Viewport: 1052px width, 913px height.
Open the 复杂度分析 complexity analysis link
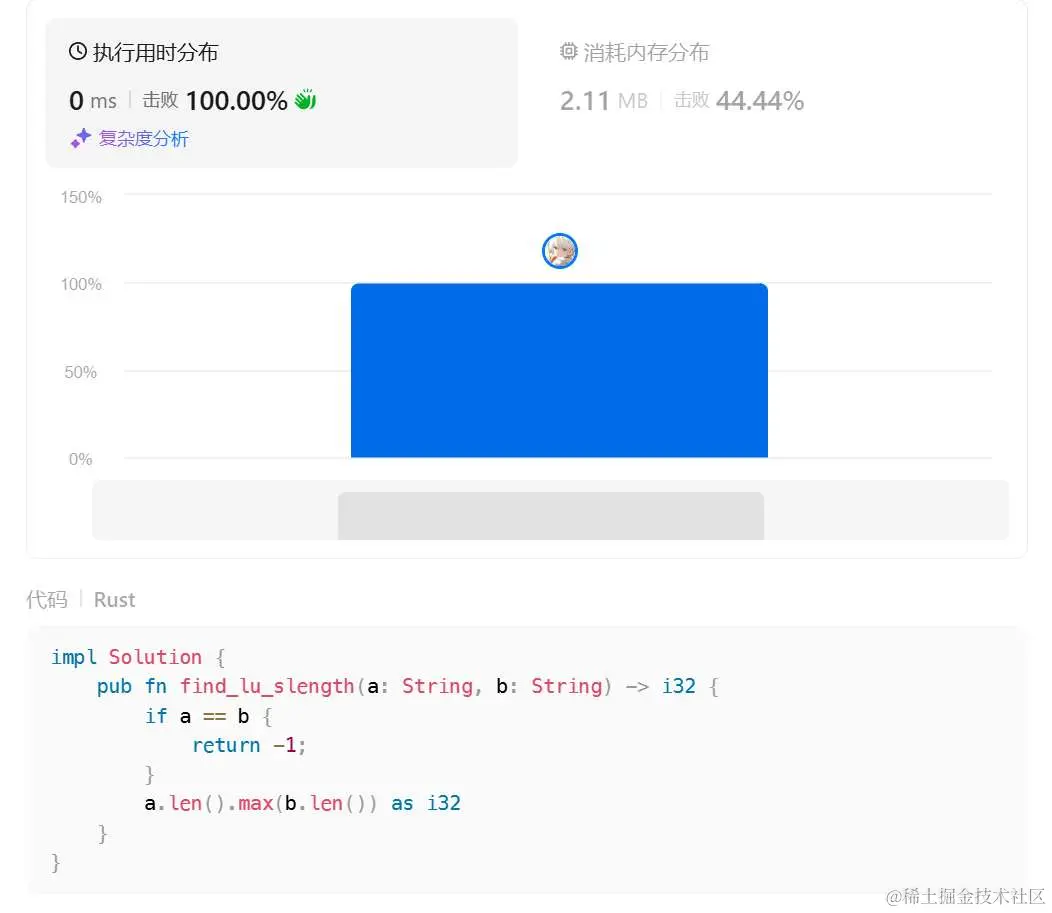click(x=144, y=139)
